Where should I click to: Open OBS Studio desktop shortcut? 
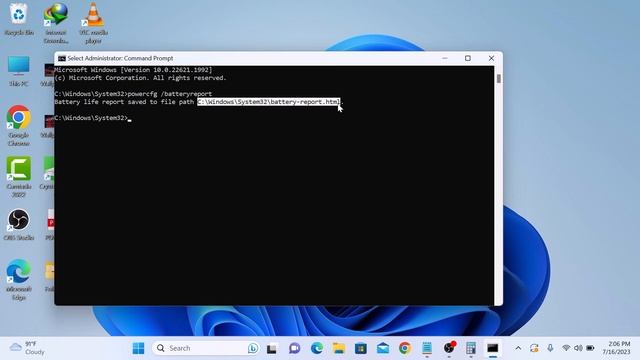pyautogui.click(x=18, y=224)
